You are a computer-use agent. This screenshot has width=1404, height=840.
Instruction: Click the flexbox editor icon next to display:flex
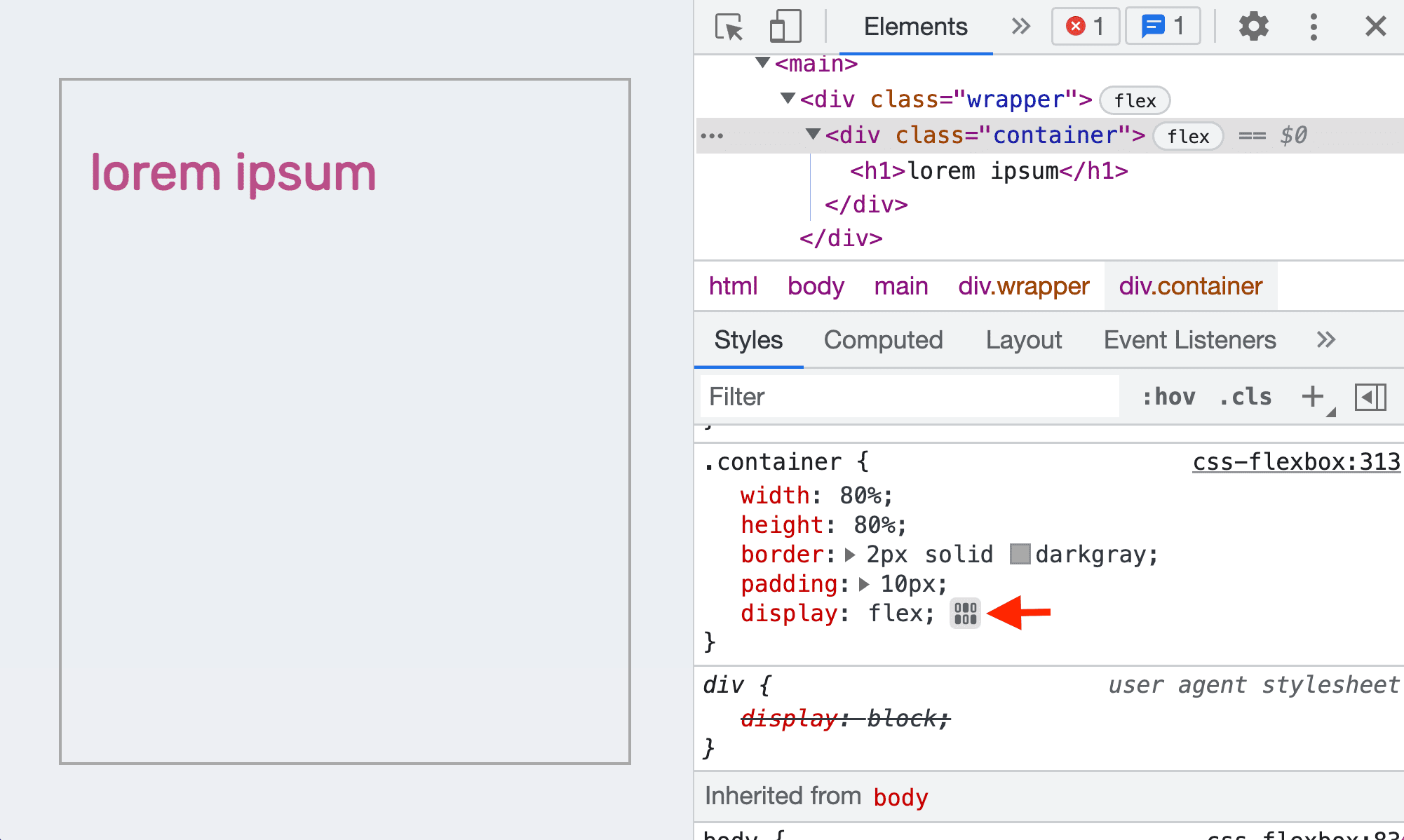963,613
